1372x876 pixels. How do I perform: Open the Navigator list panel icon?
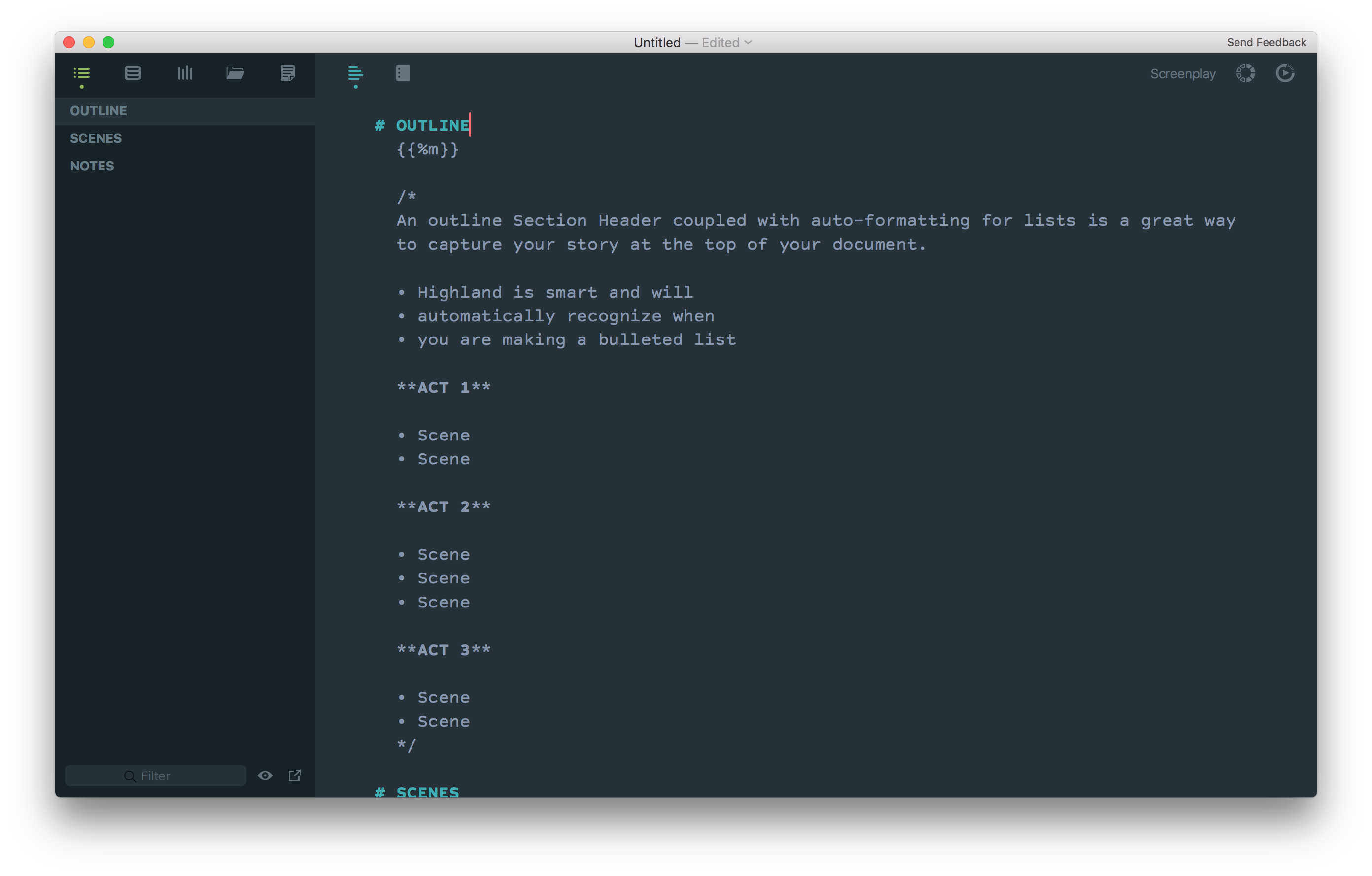pyautogui.click(x=81, y=73)
